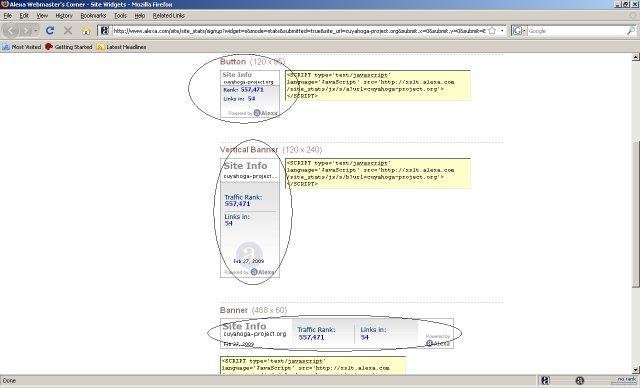
Task: Click the horizontal Banner Site Info preview
Action: tap(337, 333)
